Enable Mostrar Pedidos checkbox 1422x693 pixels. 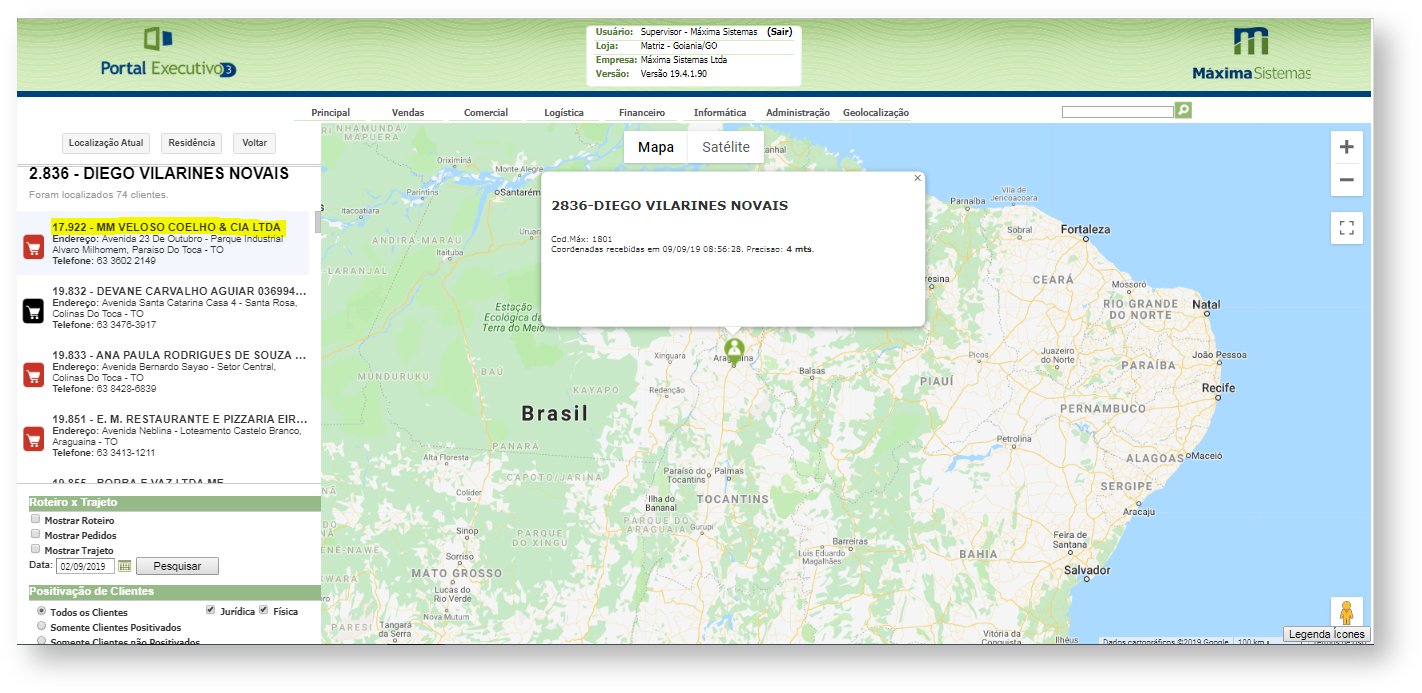[36, 535]
